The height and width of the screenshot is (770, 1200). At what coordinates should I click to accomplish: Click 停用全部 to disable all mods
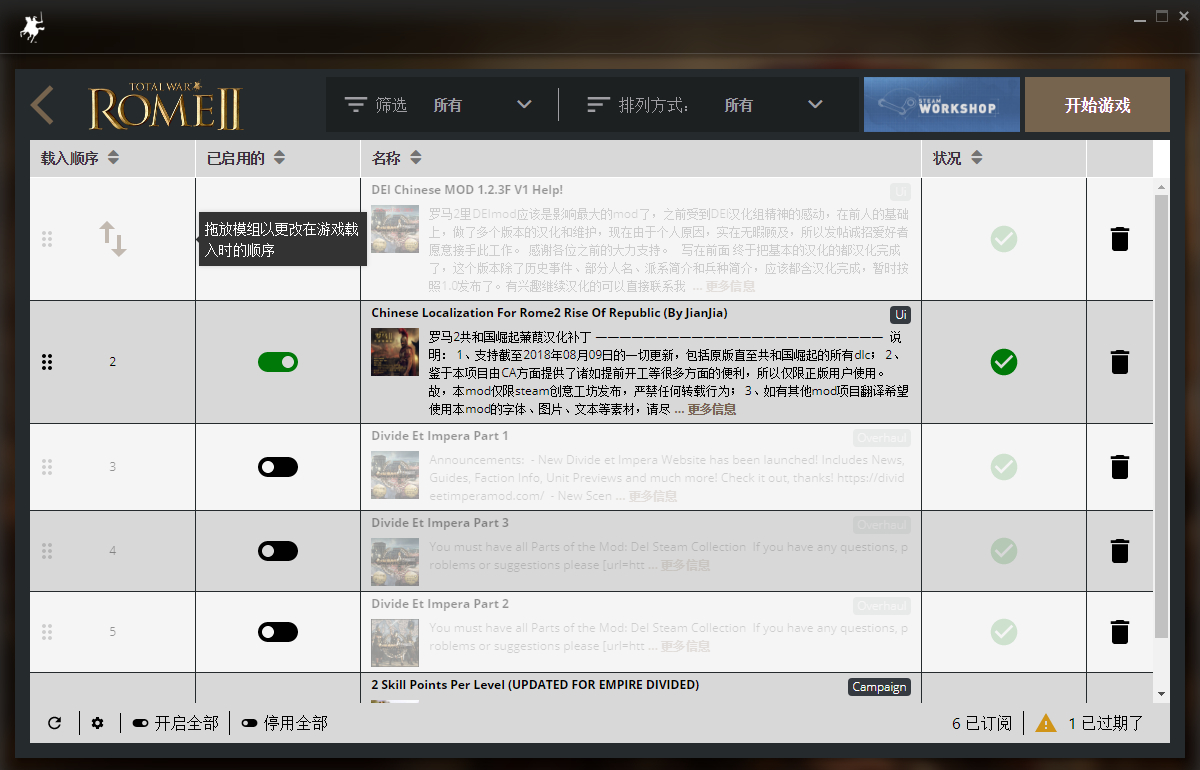pyautogui.click(x=284, y=723)
